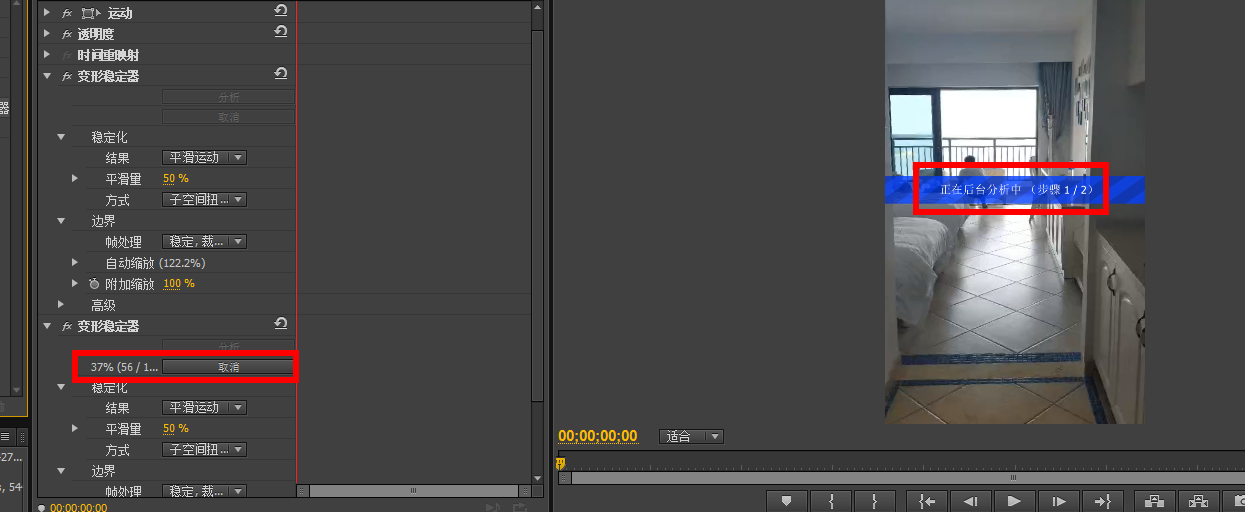1245x512 pixels.
Task: Open the second 方式 dropdown
Action: pyautogui.click(x=204, y=450)
